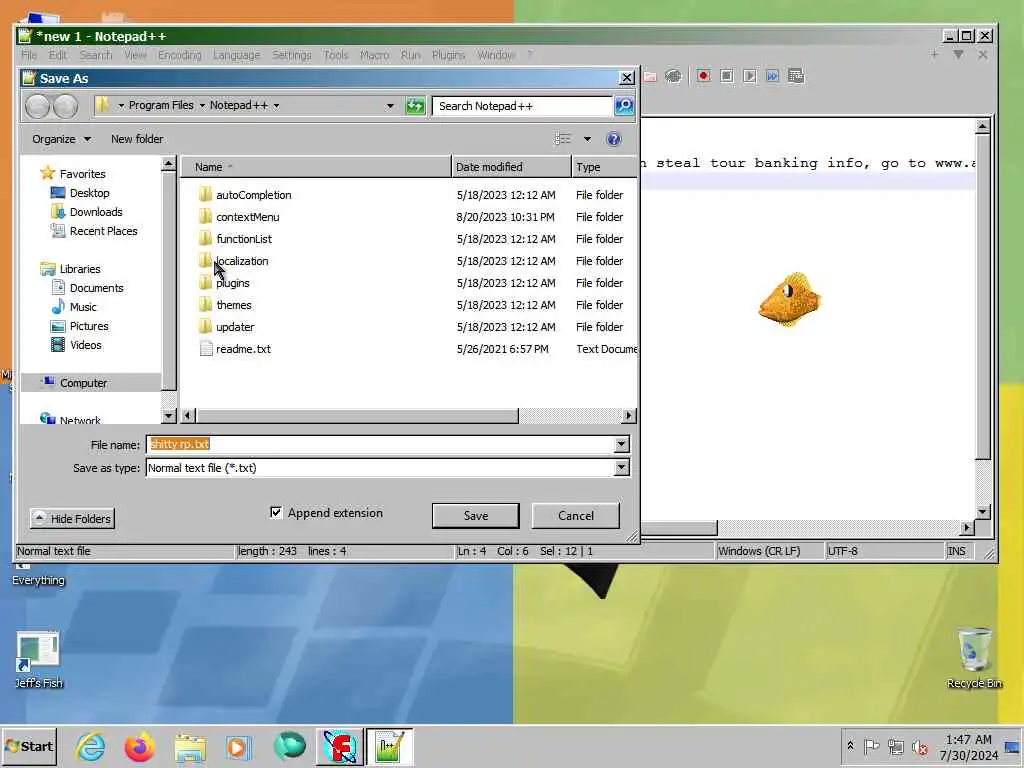Screen dimensions: 1024x768
Task: Sort by the Date modified column header
Action: point(511,167)
